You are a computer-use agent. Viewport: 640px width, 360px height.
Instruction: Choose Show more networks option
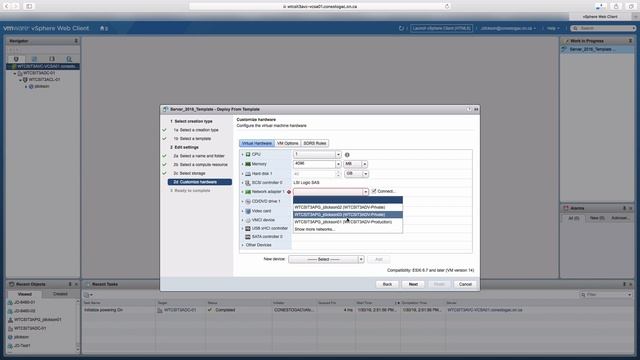(348, 229)
